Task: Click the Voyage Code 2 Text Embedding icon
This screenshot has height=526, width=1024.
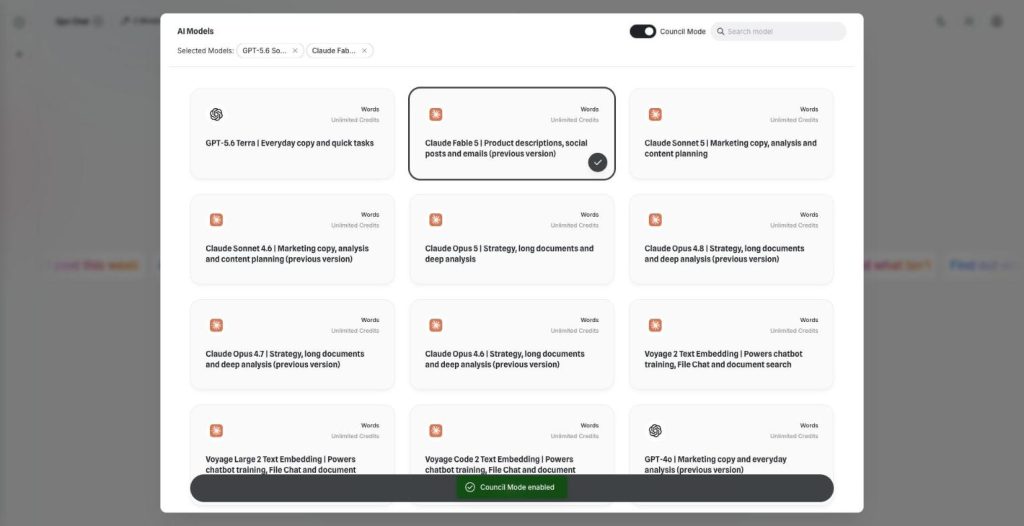Action: tap(436, 431)
